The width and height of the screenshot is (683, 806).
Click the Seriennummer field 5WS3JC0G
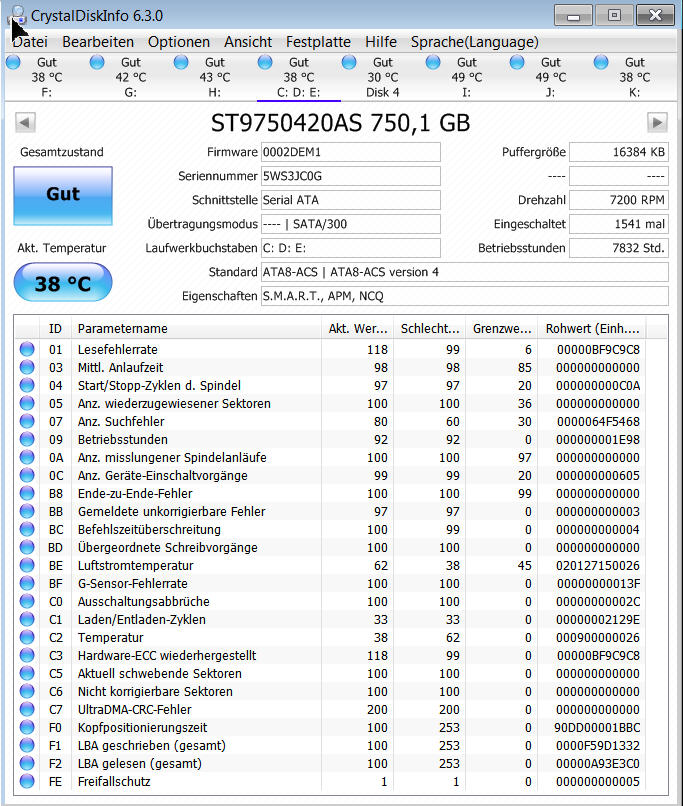pos(350,176)
